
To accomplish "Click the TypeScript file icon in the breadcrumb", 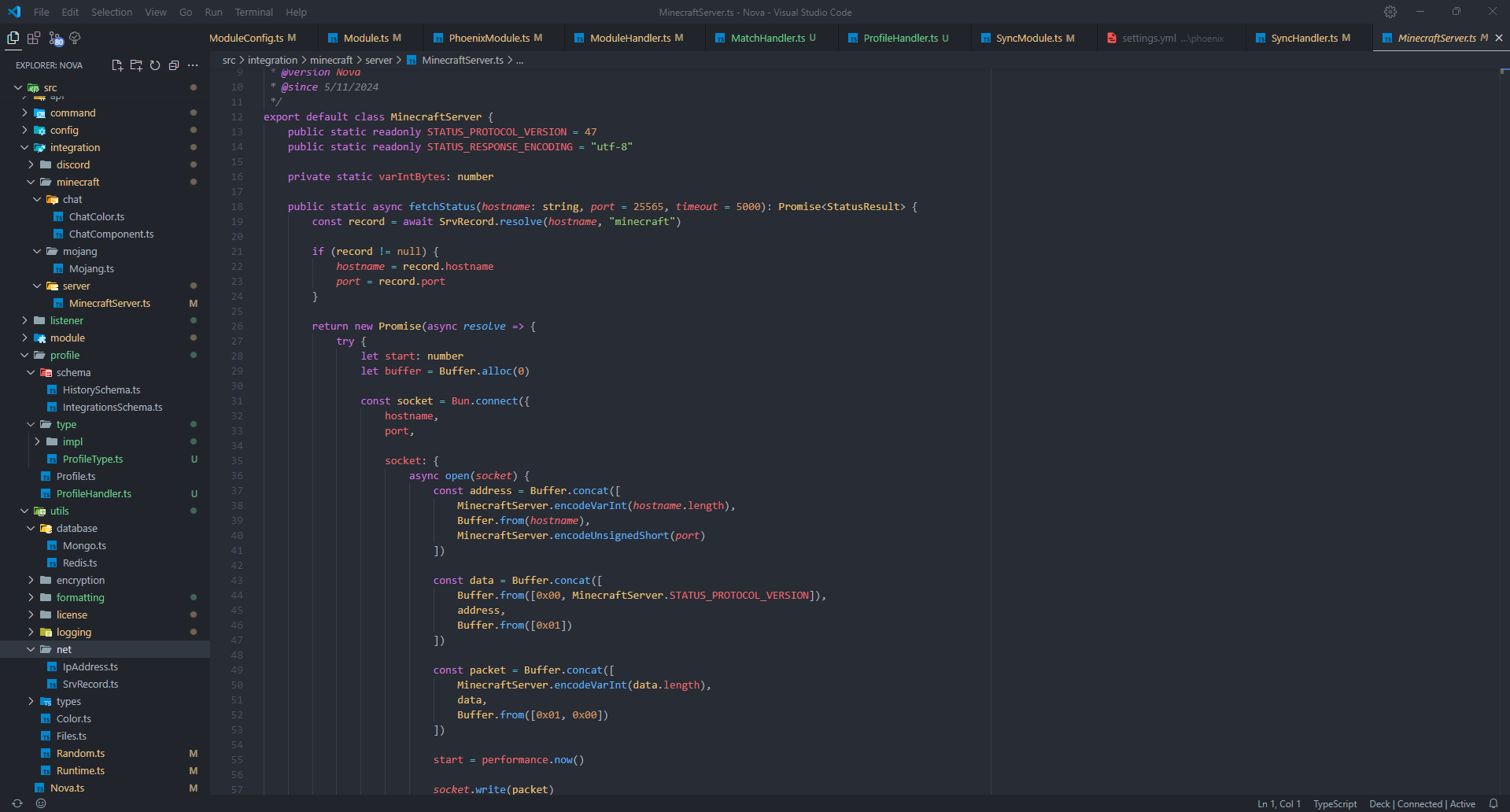I will pyautogui.click(x=412, y=60).
